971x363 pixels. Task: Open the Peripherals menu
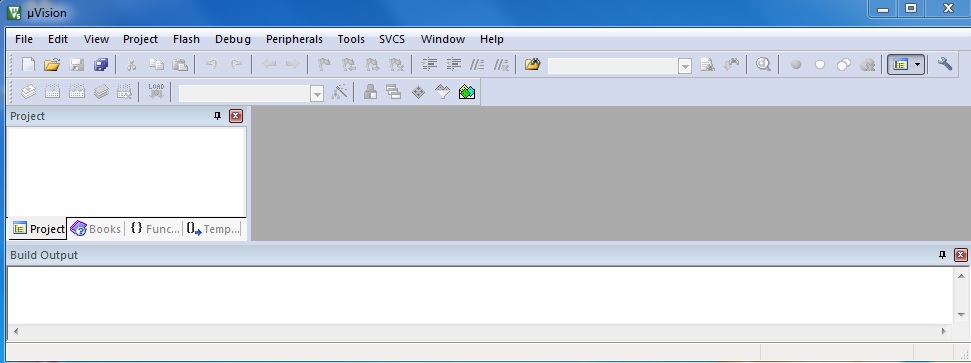tap(294, 39)
